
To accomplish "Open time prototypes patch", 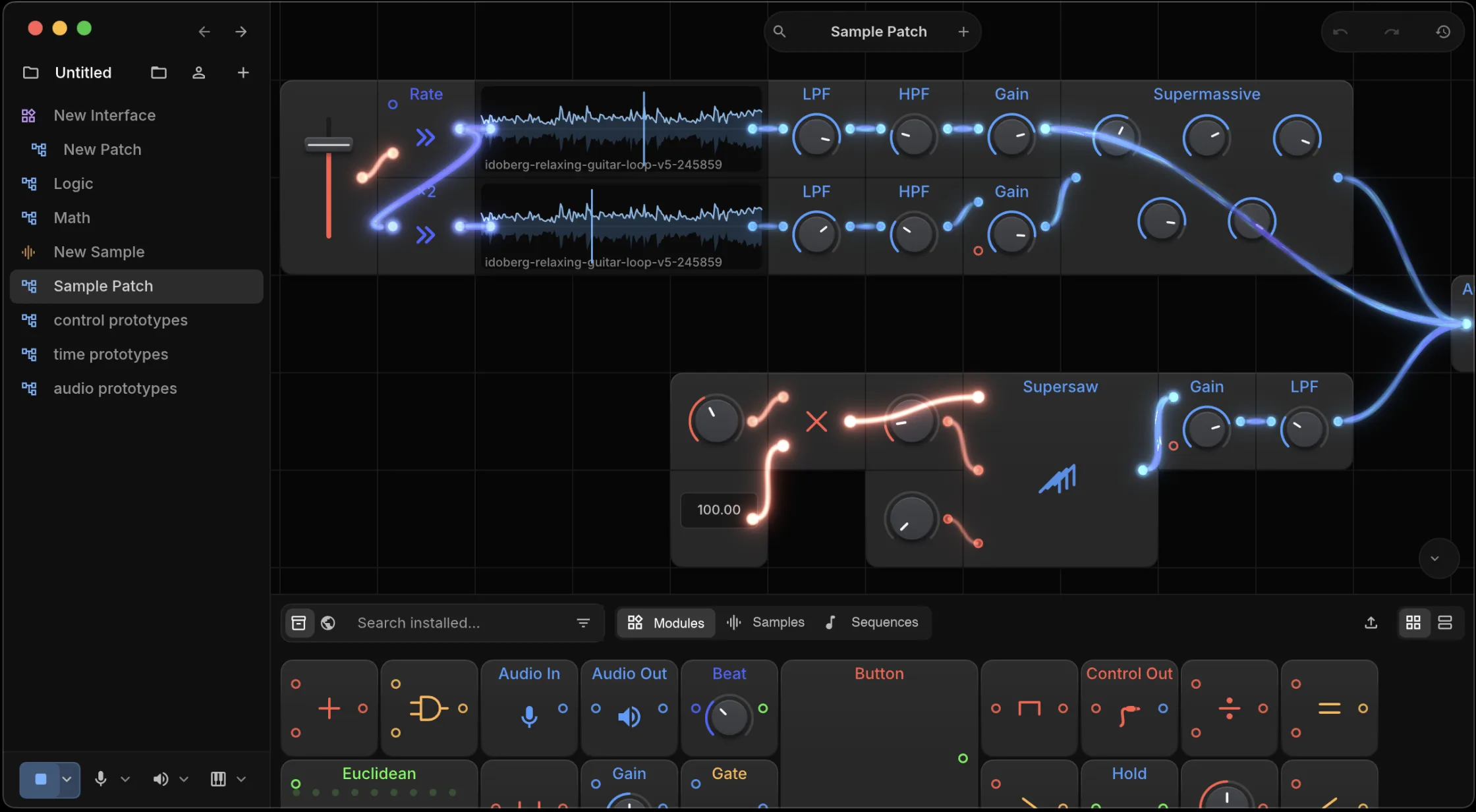I will click(137, 354).
